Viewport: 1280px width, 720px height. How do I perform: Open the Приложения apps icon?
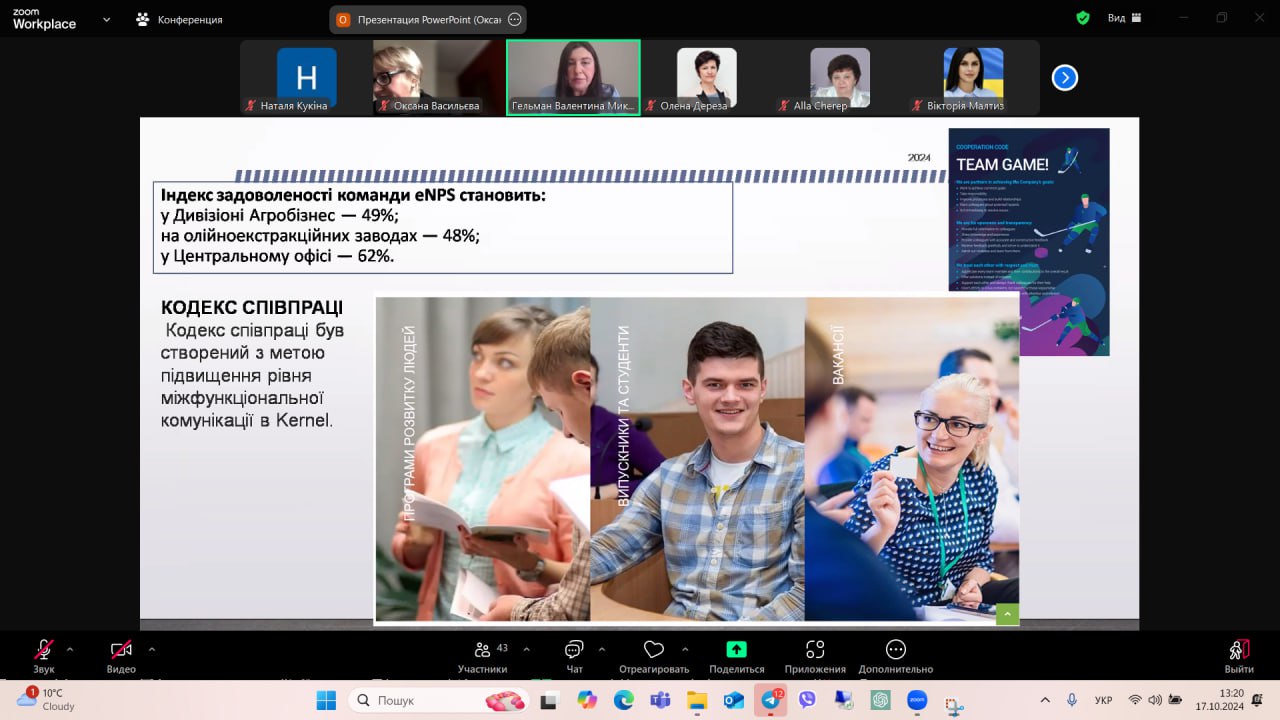[815, 651]
